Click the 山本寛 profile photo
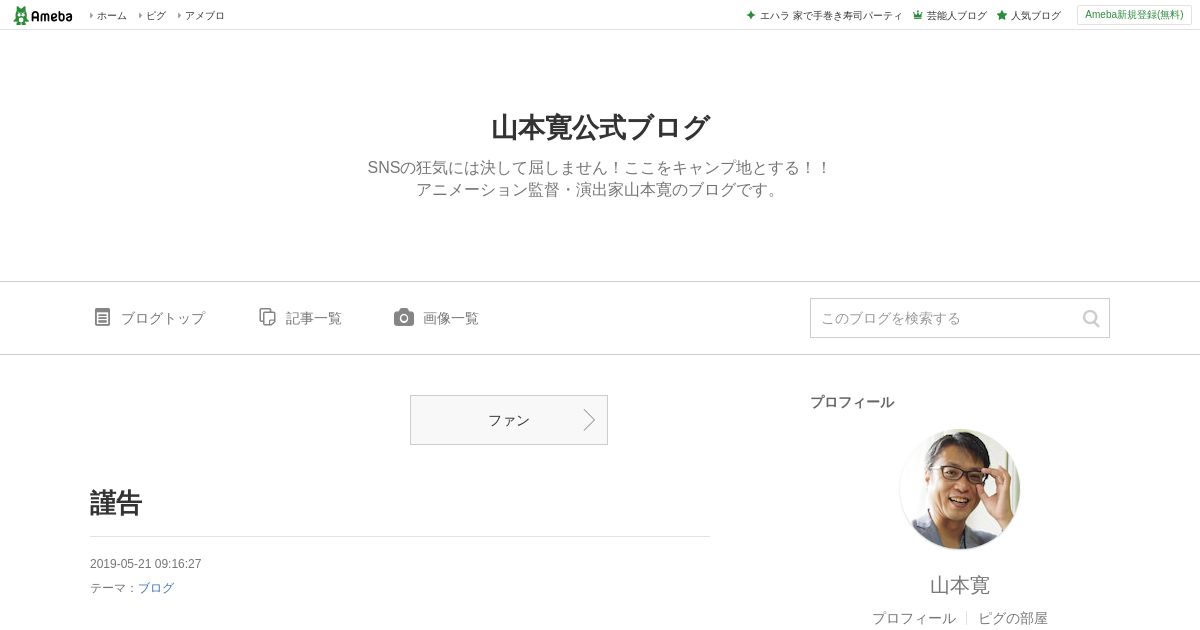 pos(960,490)
